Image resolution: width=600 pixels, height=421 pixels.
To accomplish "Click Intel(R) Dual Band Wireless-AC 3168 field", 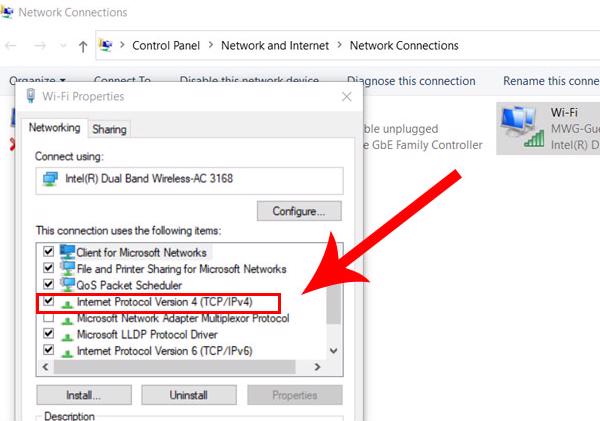I will [189, 180].
